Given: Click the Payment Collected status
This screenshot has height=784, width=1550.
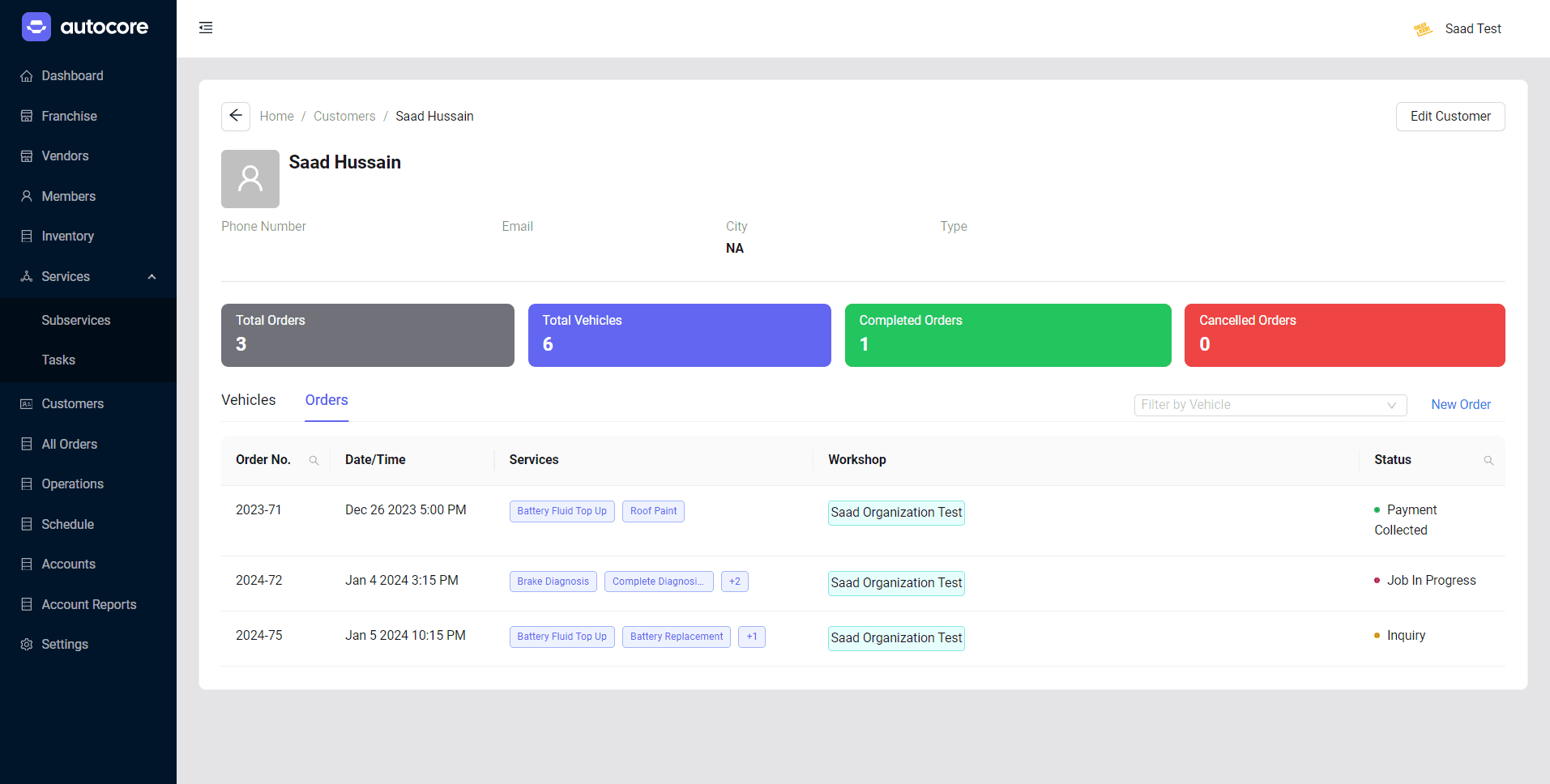Looking at the screenshot, I should click(1406, 520).
